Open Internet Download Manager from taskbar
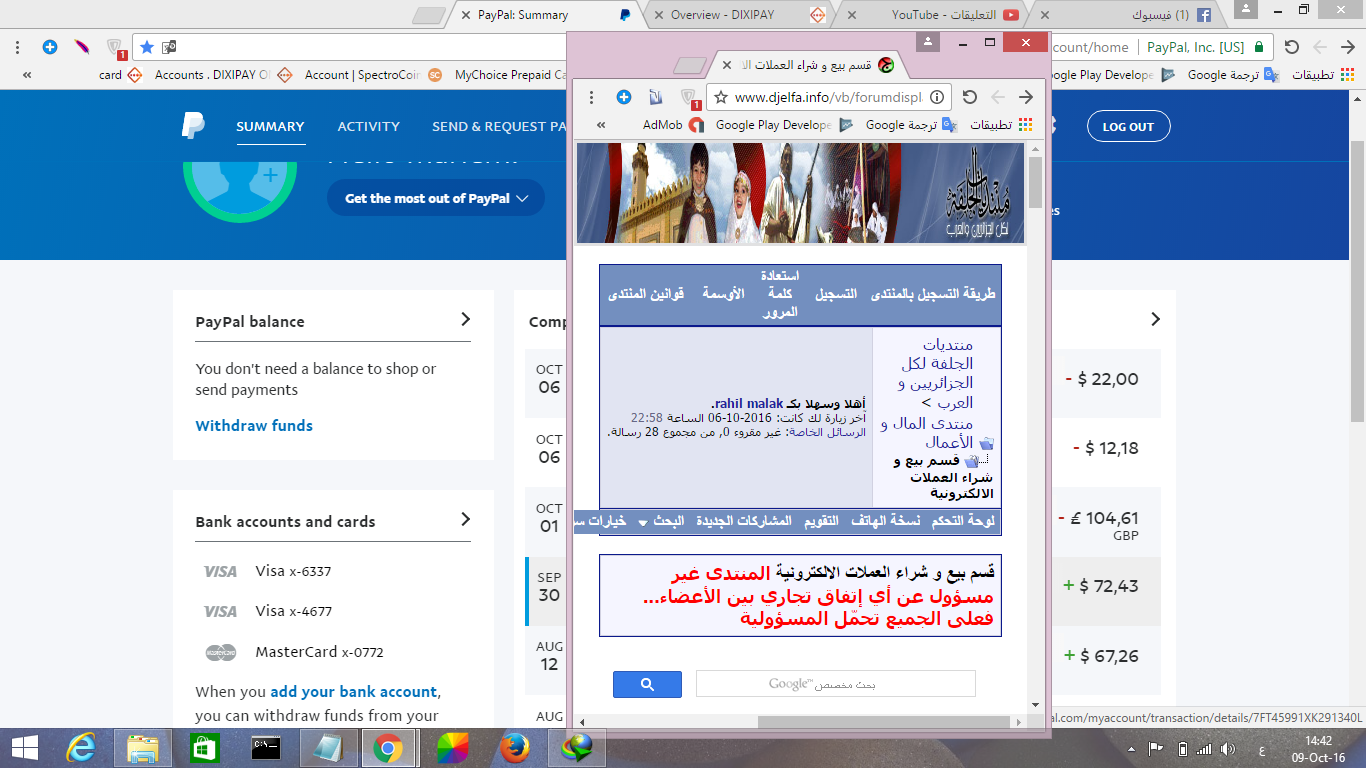Viewport: 1366px width, 768px height. point(577,747)
